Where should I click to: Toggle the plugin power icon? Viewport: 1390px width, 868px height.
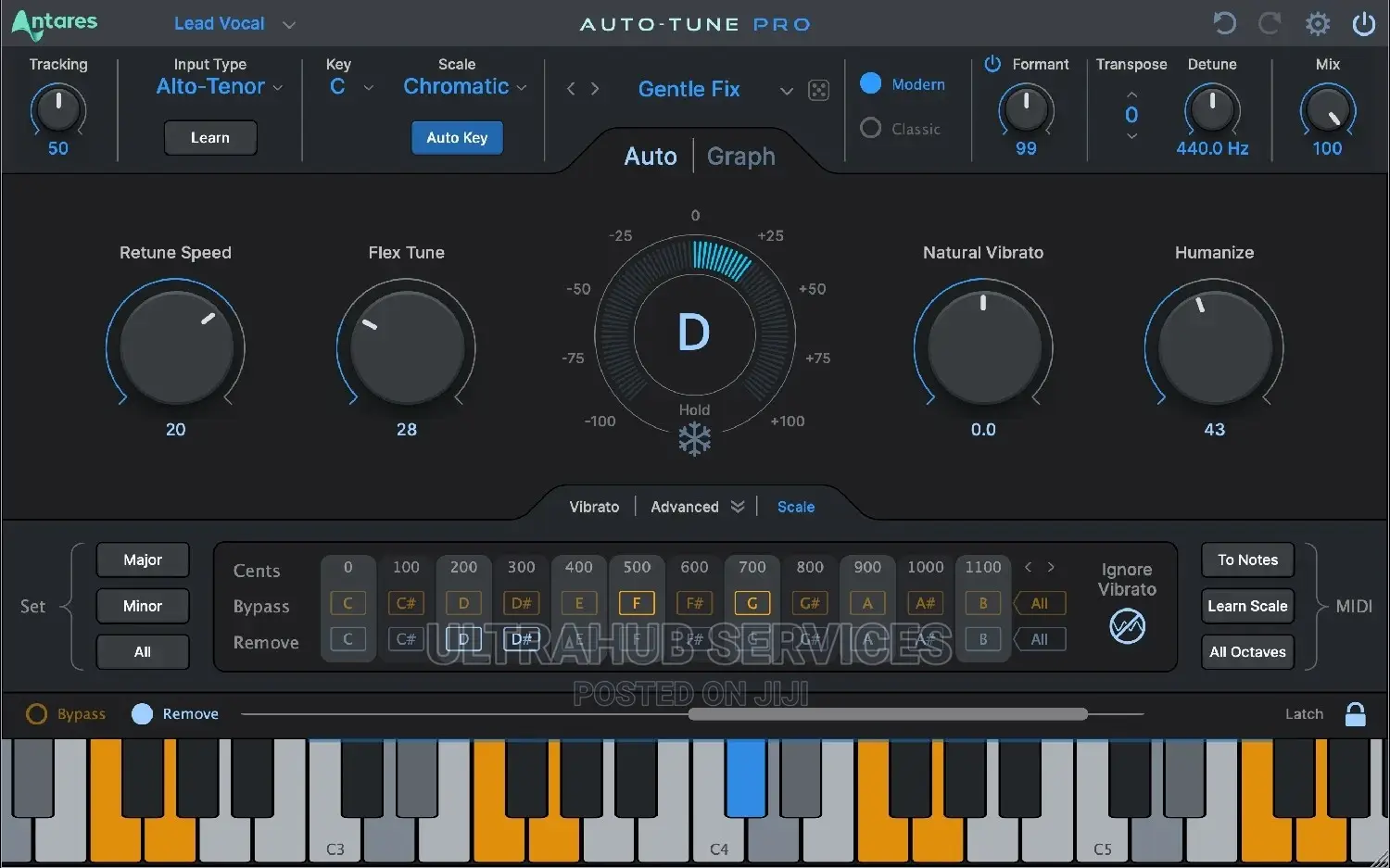click(x=1364, y=23)
